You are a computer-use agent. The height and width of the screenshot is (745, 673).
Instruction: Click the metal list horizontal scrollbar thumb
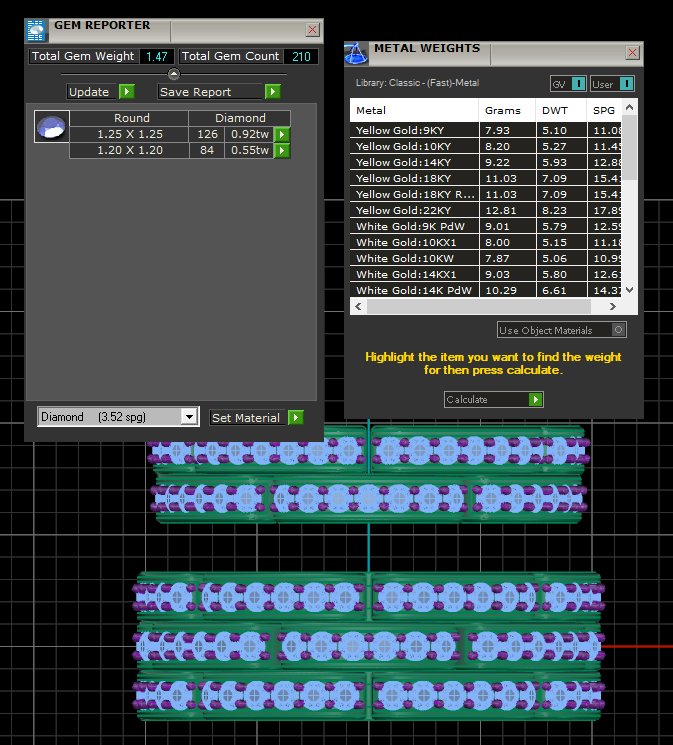479,306
